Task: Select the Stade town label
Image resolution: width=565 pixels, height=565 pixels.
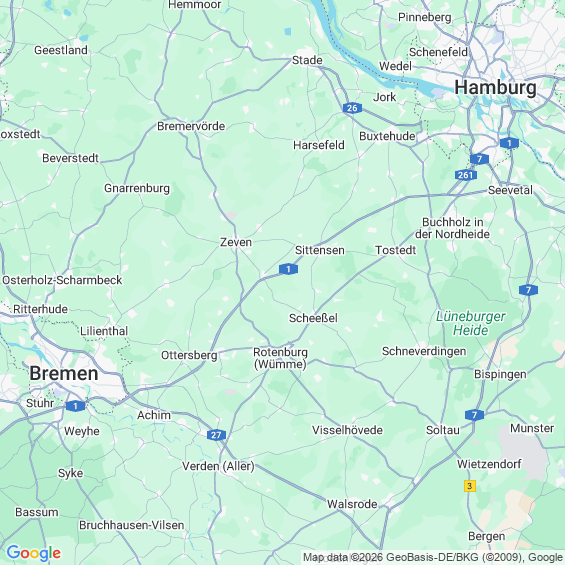Action: [x=307, y=60]
